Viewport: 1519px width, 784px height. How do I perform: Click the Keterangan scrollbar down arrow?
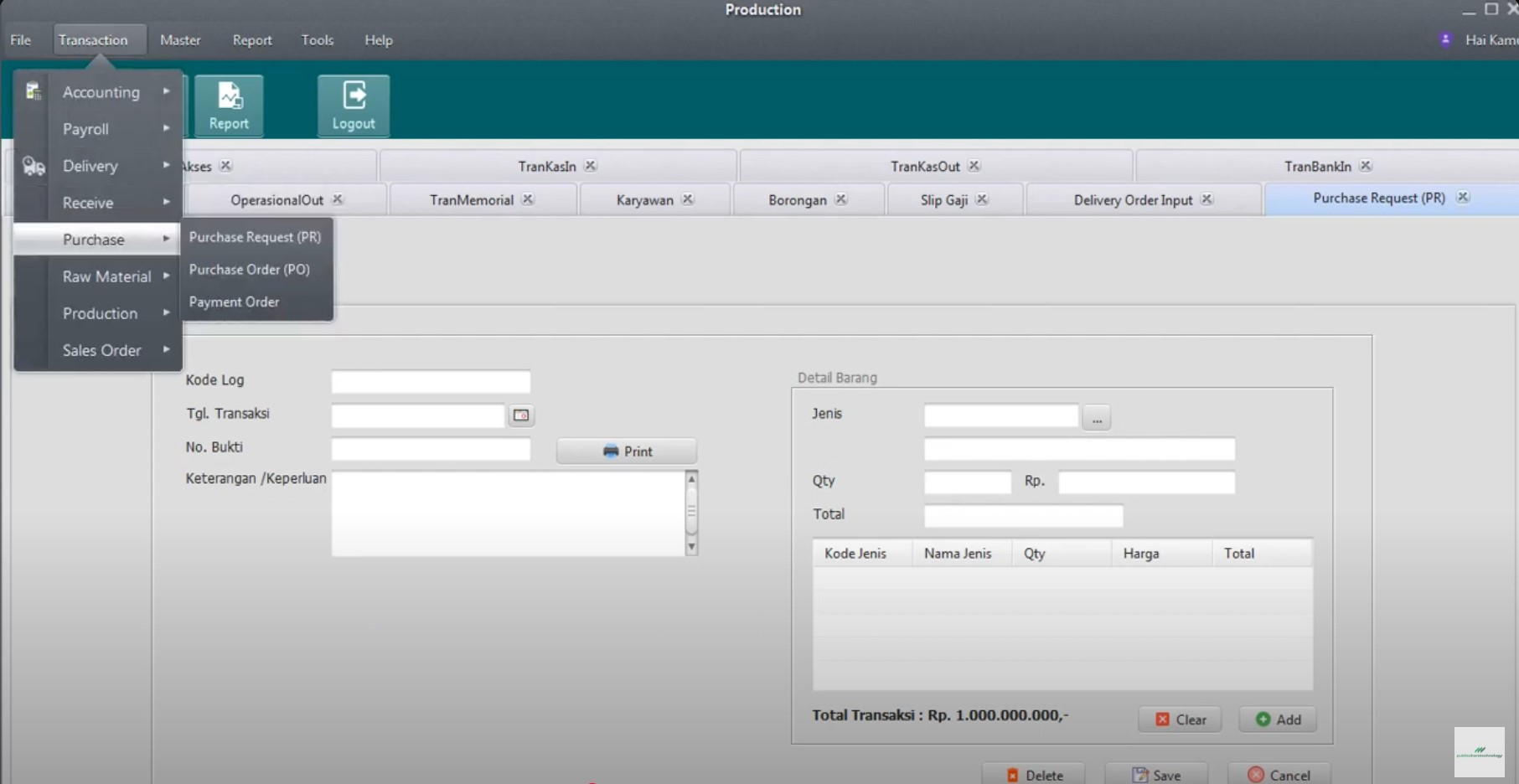[691, 547]
